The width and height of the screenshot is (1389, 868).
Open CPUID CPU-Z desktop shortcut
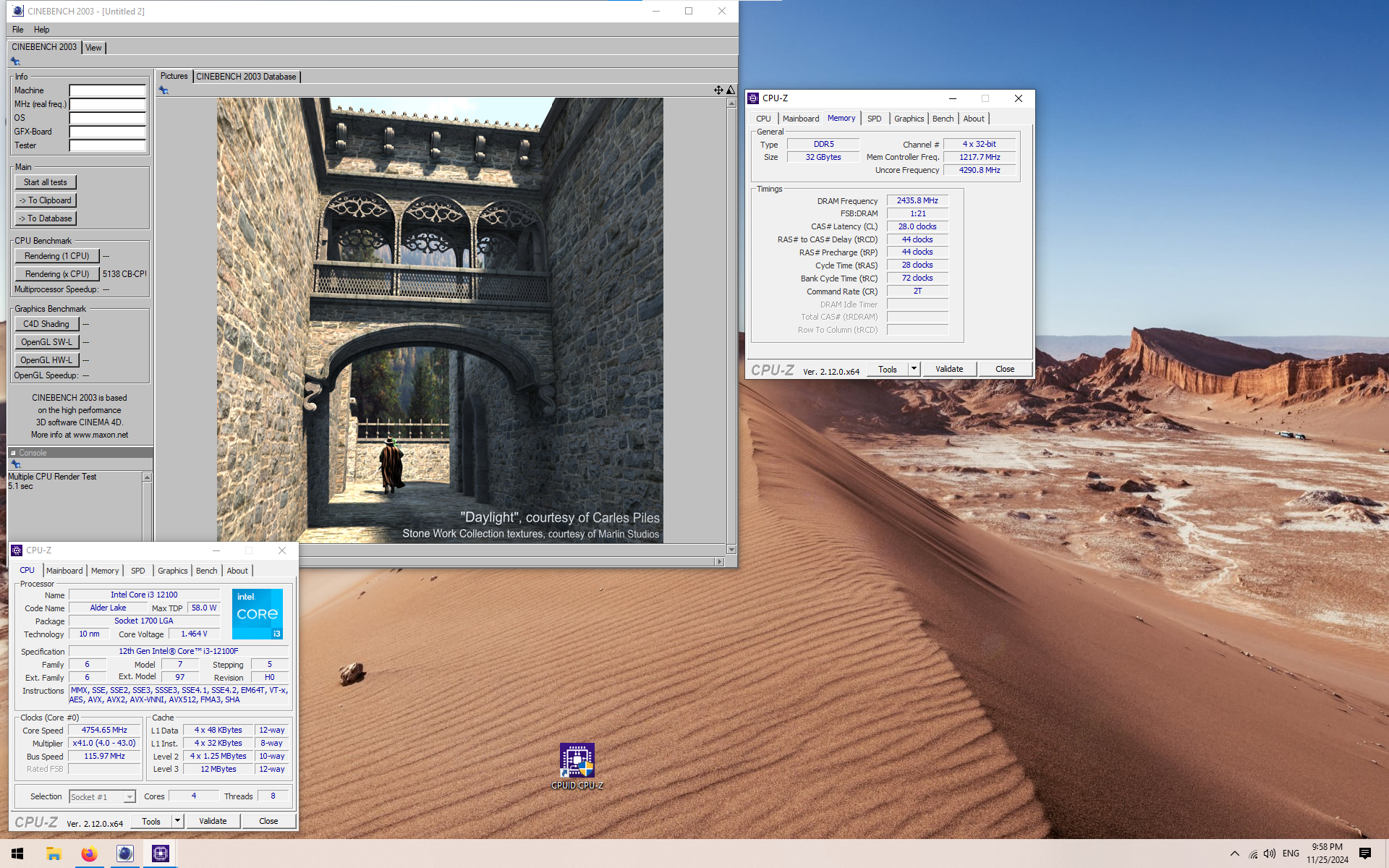(577, 766)
